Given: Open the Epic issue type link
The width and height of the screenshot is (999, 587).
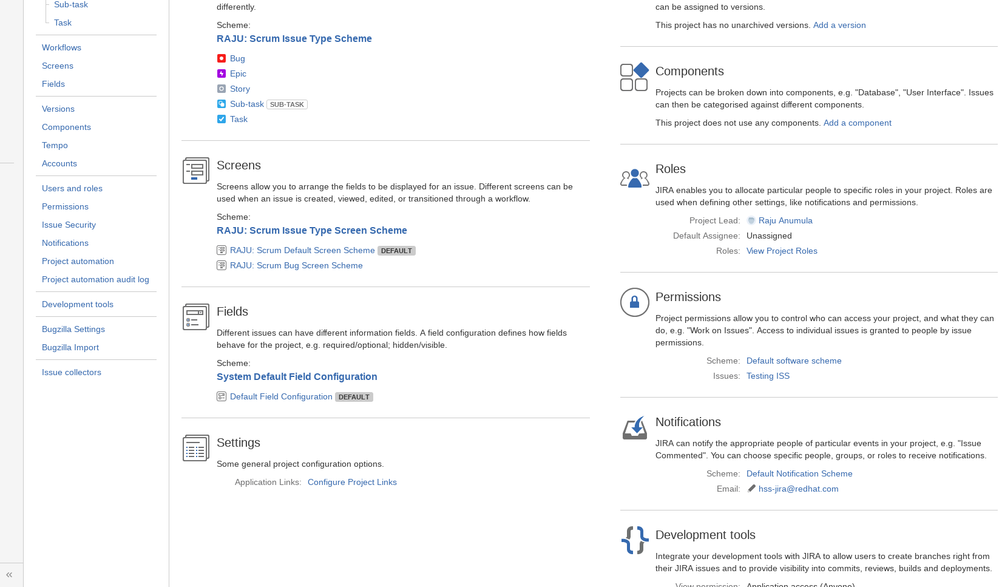Looking at the screenshot, I should click(x=238, y=73).
